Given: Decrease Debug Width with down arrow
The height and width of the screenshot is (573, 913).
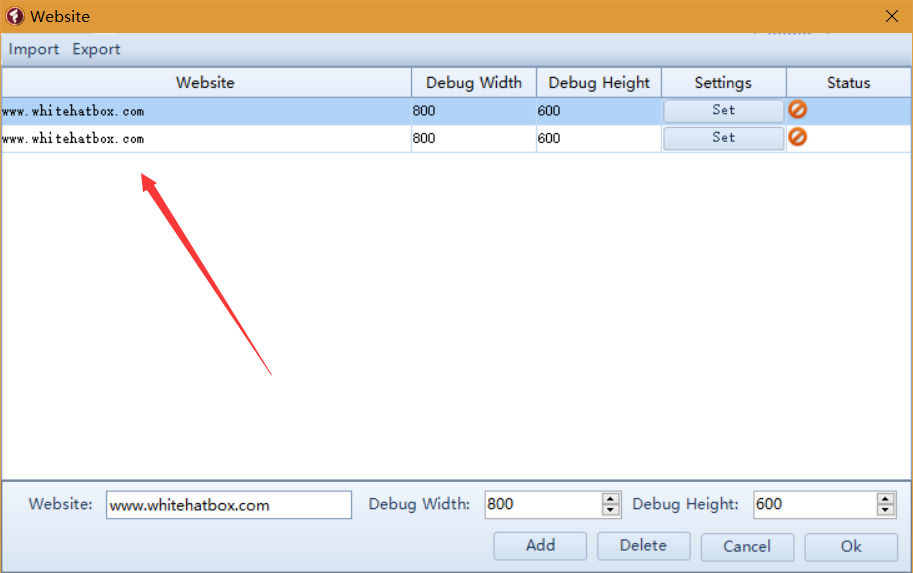Looking at the screenshot, I should (x=611, y=510).
